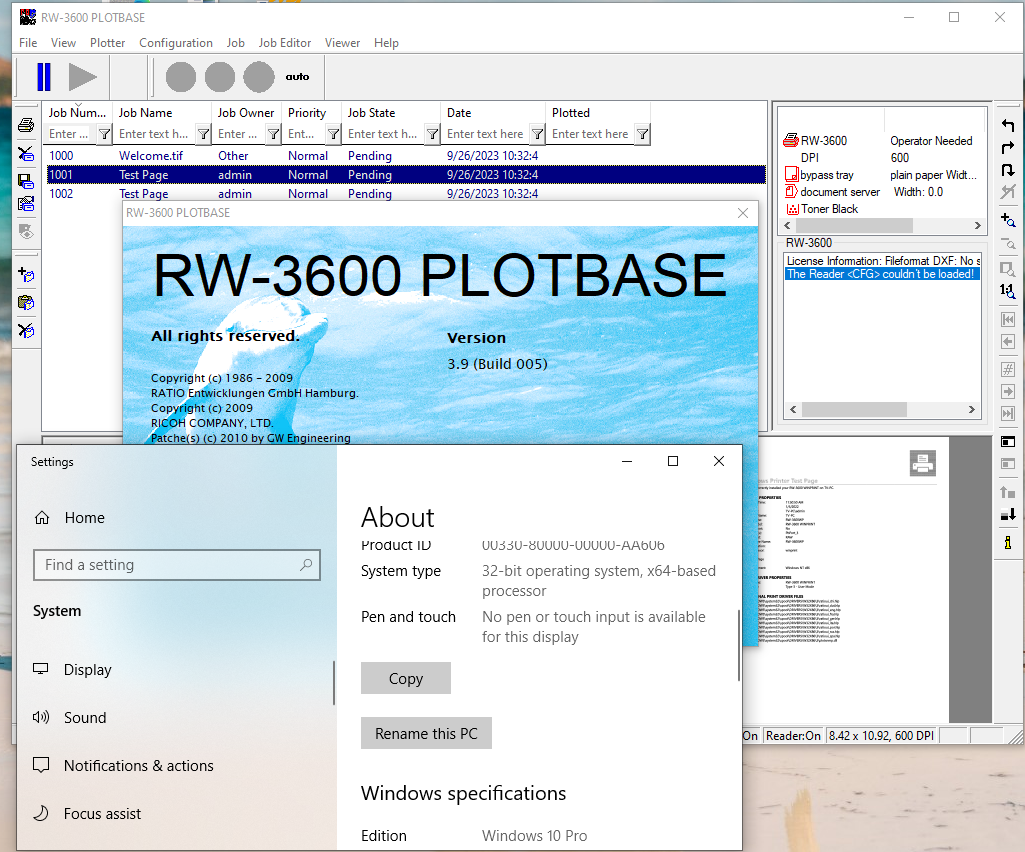Click the gray play arrow in toolbar
Screen dimensions: 1025x852
point(82,77)
